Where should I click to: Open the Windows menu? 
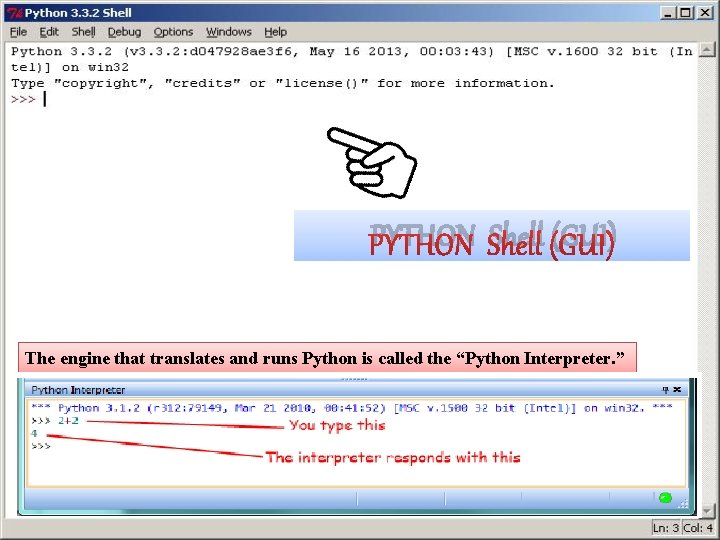[229, 32]
